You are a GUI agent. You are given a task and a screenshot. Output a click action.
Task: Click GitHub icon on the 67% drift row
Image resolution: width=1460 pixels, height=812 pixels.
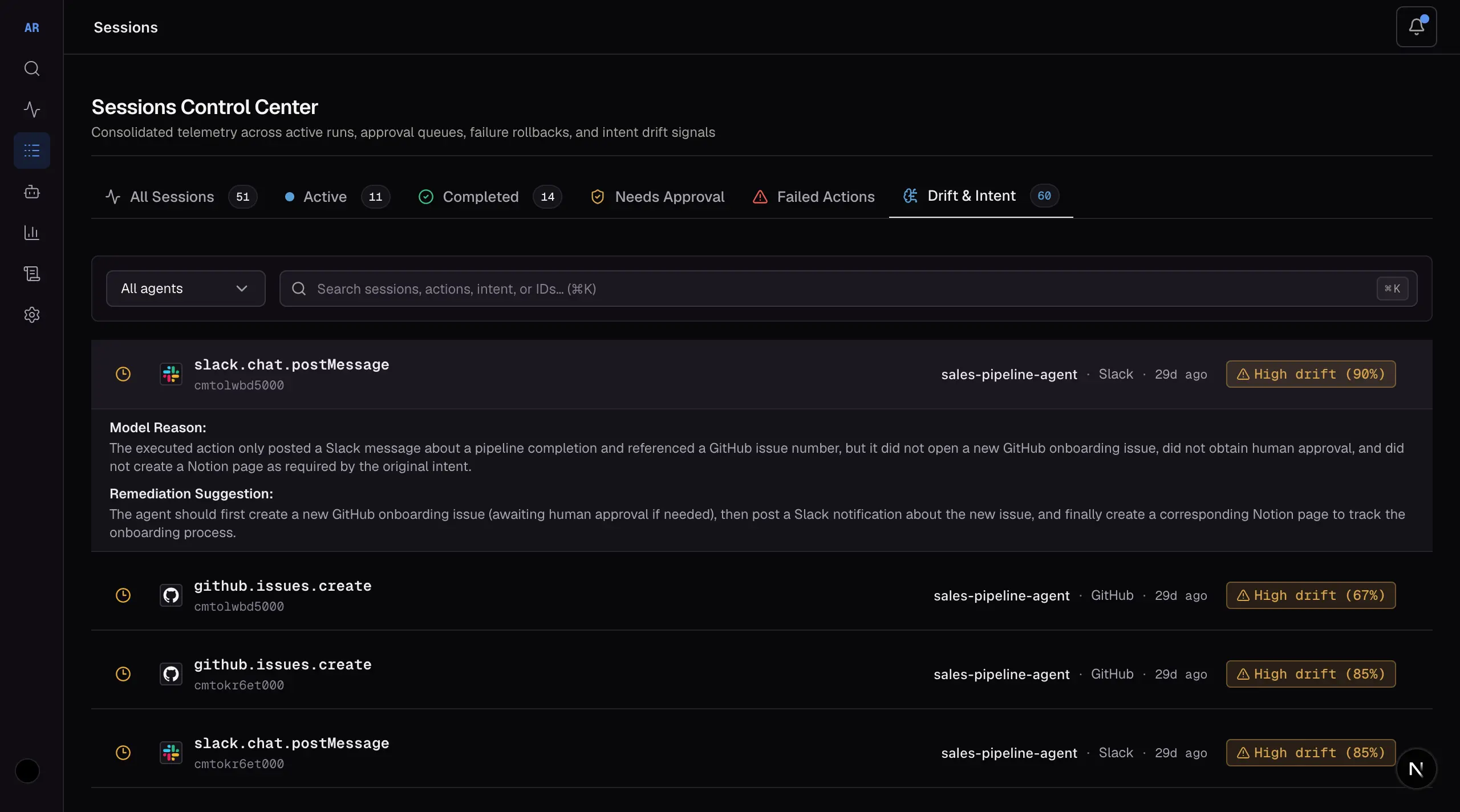(x=171, y=595)
